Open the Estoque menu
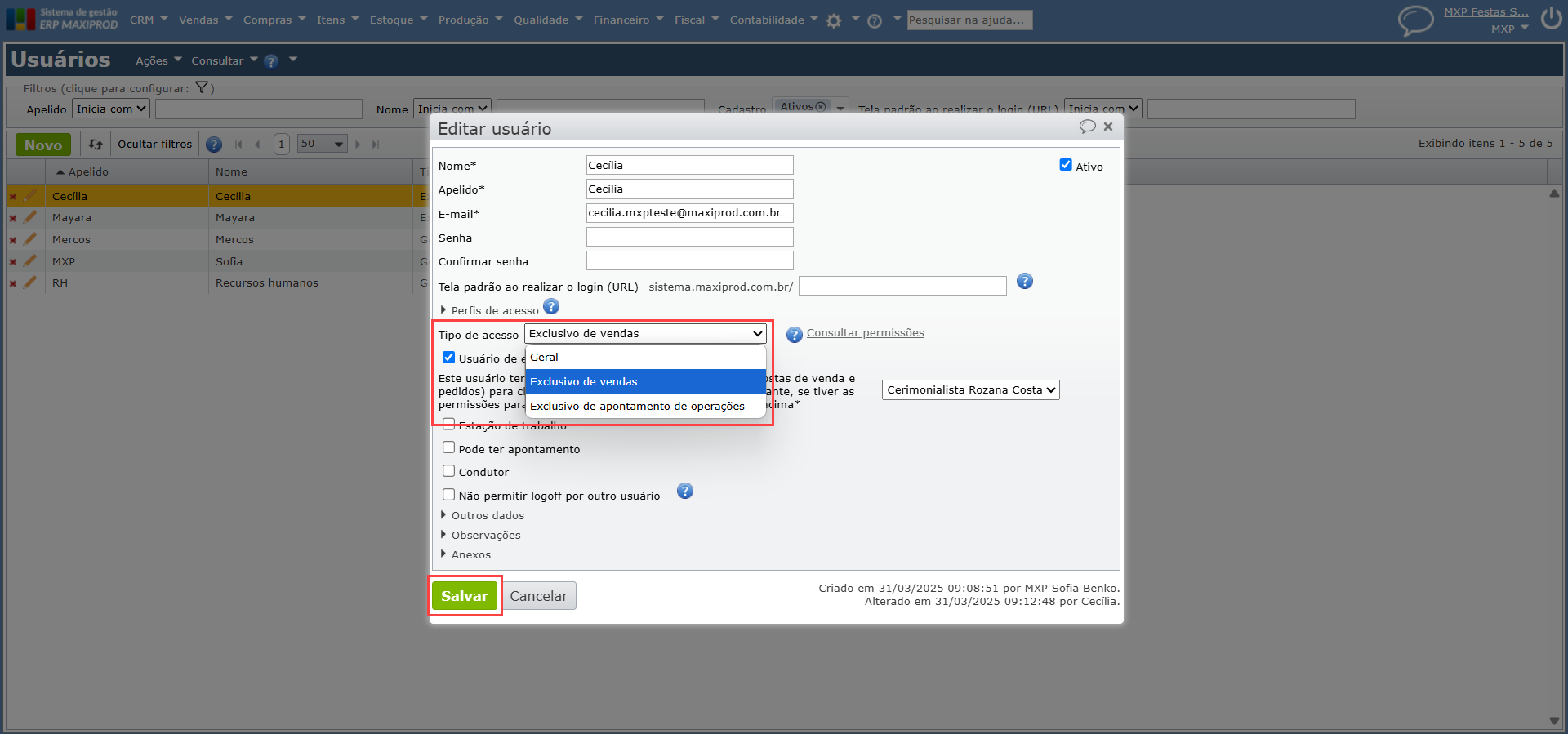 [399, 20]
